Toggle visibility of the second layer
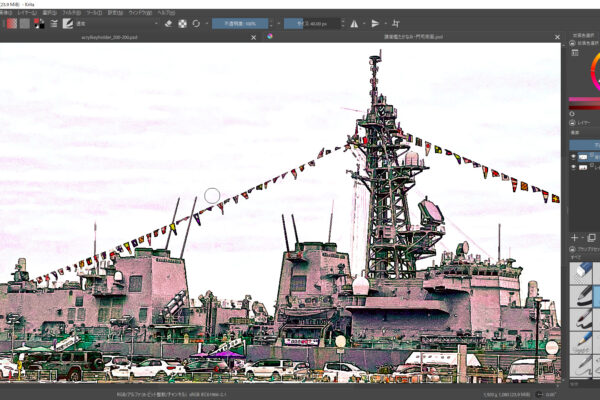600x400 pixels. coord(573,167)
